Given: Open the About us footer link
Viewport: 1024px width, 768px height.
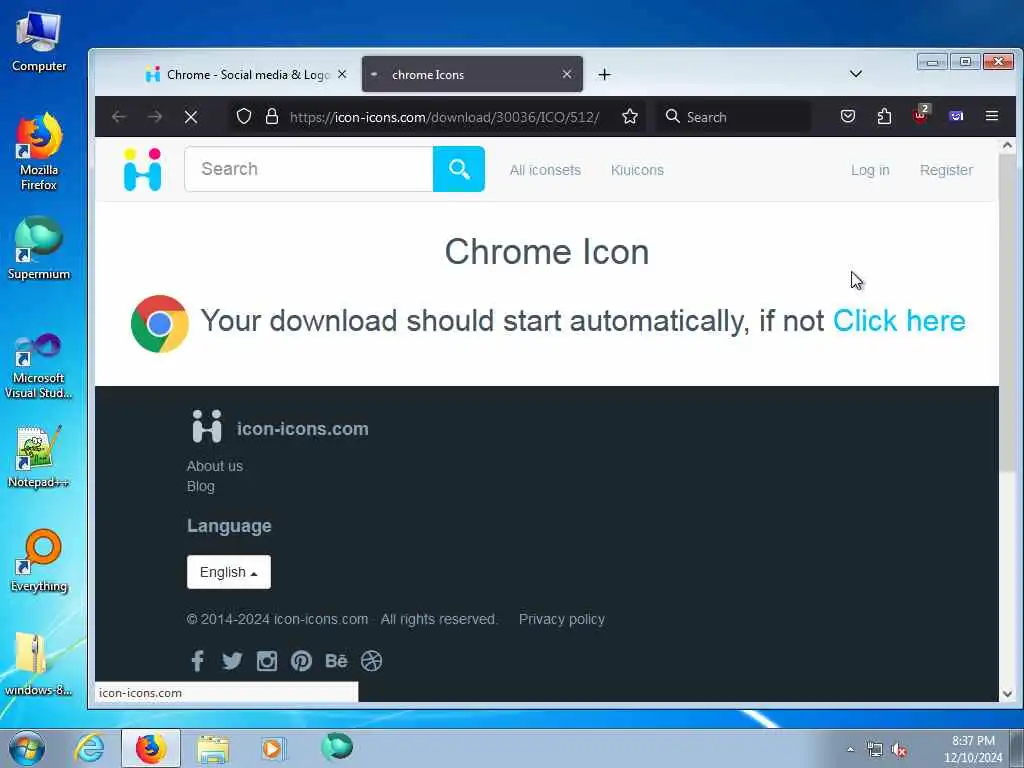Looking at the screenshot, I should point(215,466).
